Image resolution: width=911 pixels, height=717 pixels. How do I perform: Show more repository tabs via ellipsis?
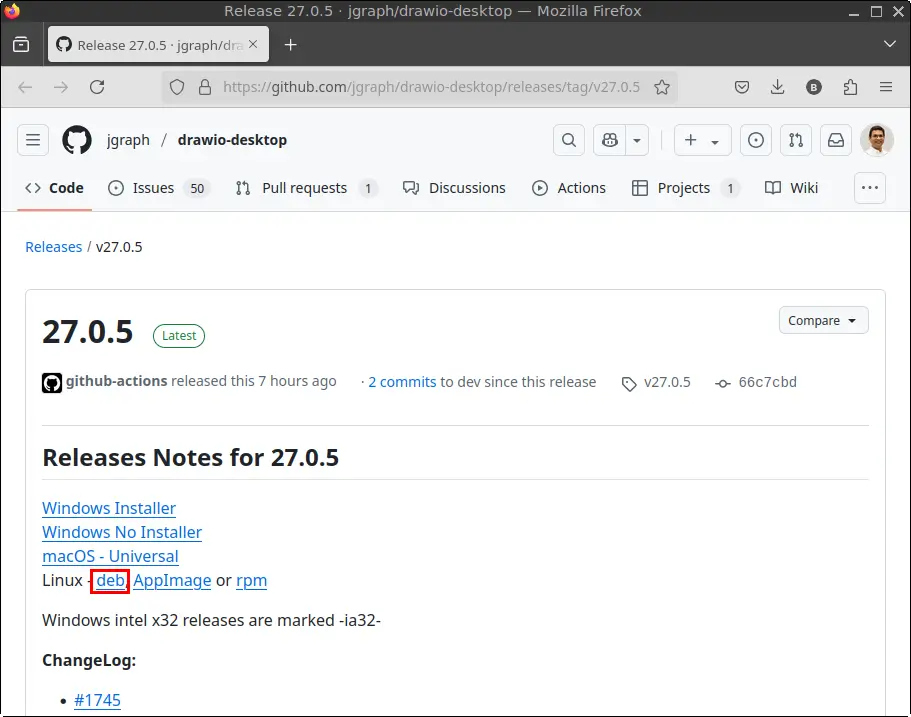coord(870,188)
